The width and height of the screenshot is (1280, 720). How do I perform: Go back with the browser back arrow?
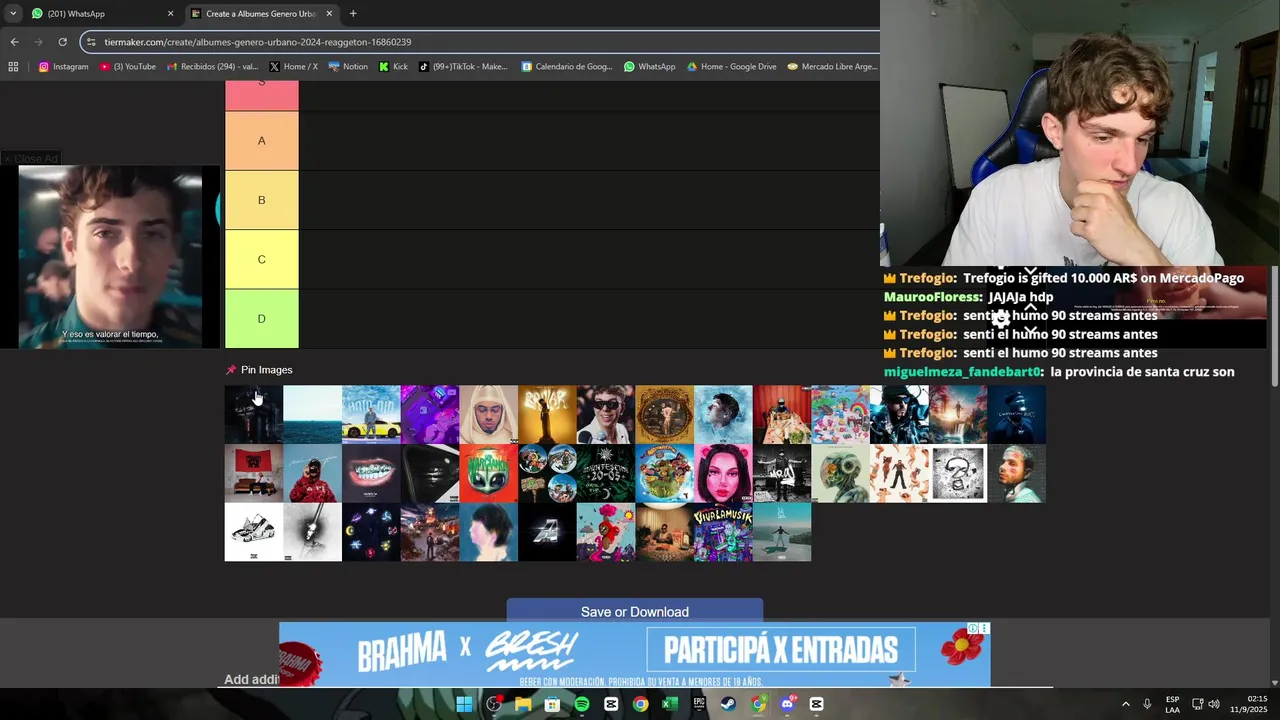(x=14, y=42)
